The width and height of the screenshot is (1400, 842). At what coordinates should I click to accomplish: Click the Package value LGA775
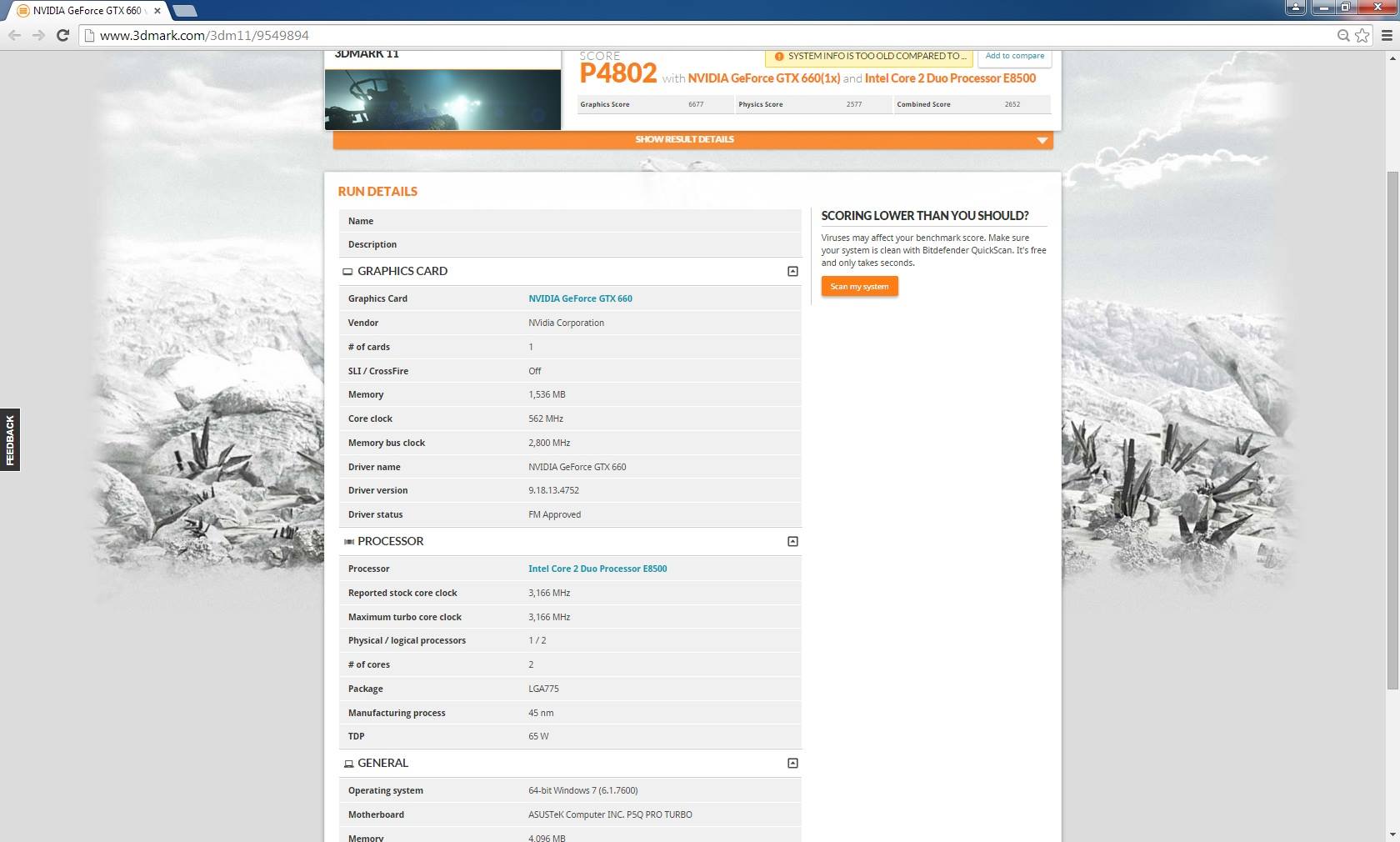[543, 689]
